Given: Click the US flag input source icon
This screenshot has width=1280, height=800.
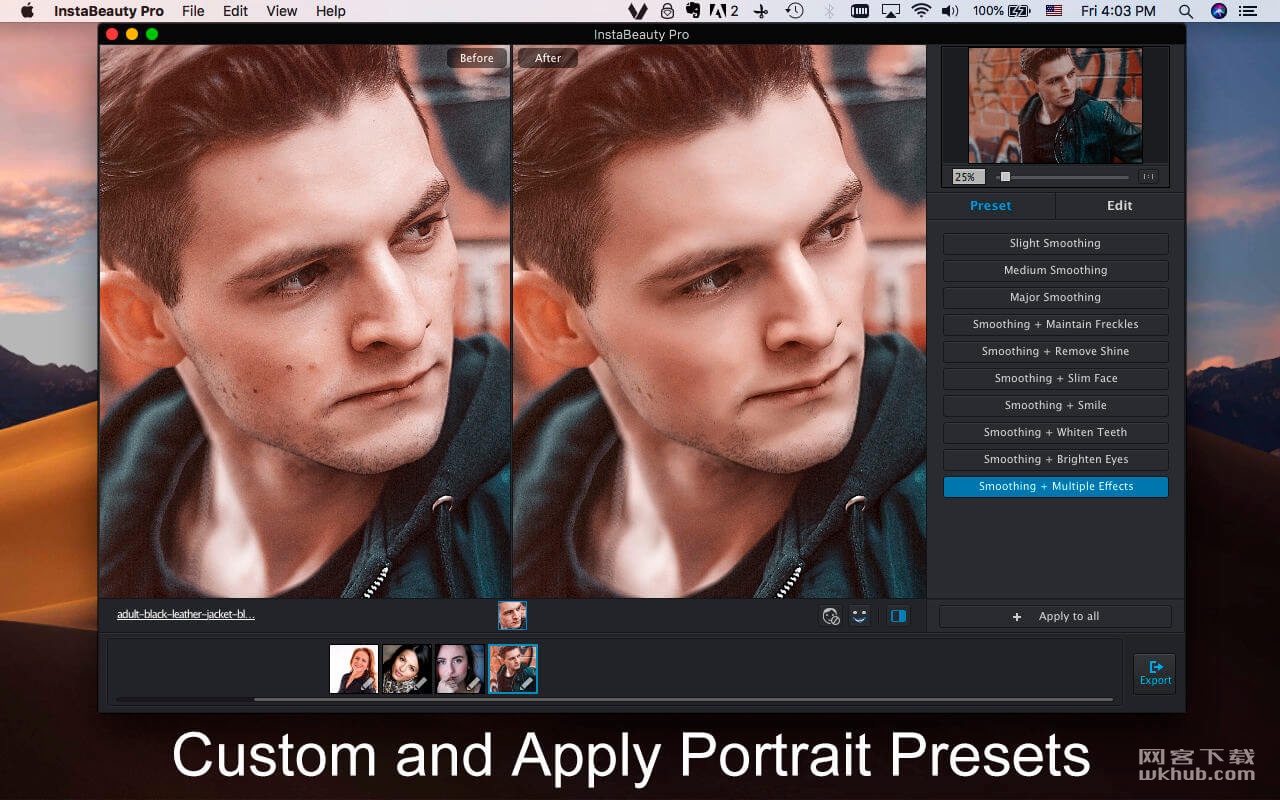Looking at the screenshot, I should pyautogui.click(x=1054, y=11).
